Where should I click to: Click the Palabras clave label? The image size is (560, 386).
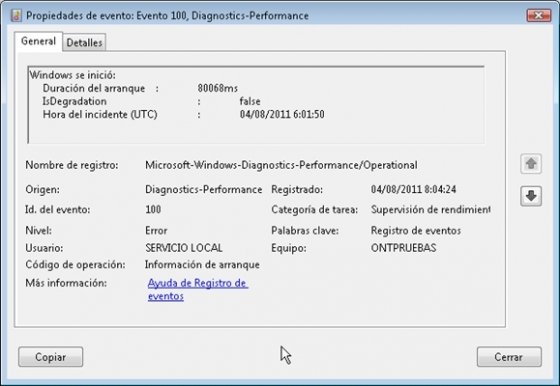305,230
